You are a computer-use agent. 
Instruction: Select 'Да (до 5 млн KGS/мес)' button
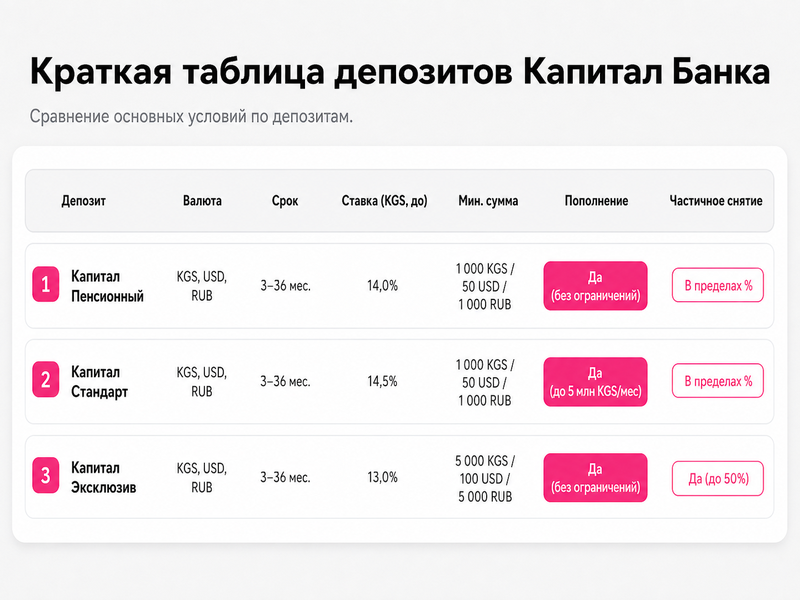(x=595, y=382)
